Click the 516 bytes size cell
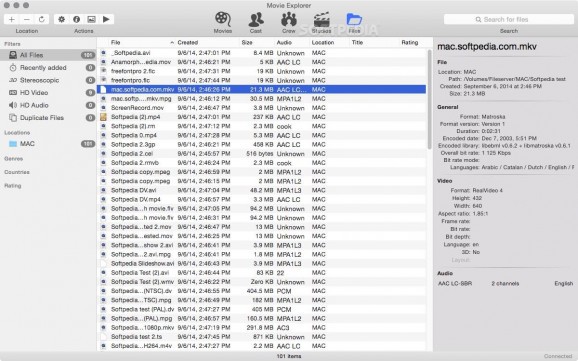 click(260, 153)
